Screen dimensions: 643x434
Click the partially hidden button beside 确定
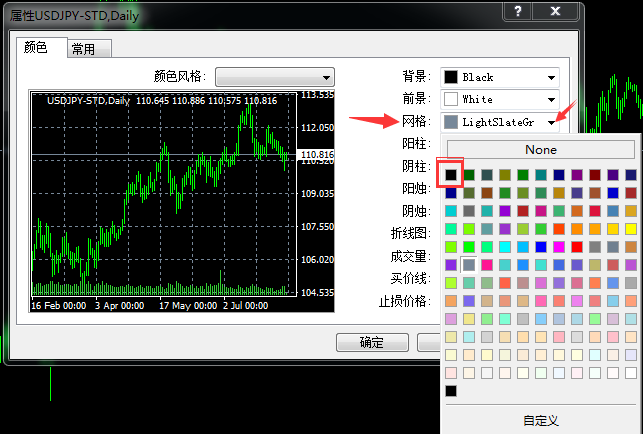428,342
